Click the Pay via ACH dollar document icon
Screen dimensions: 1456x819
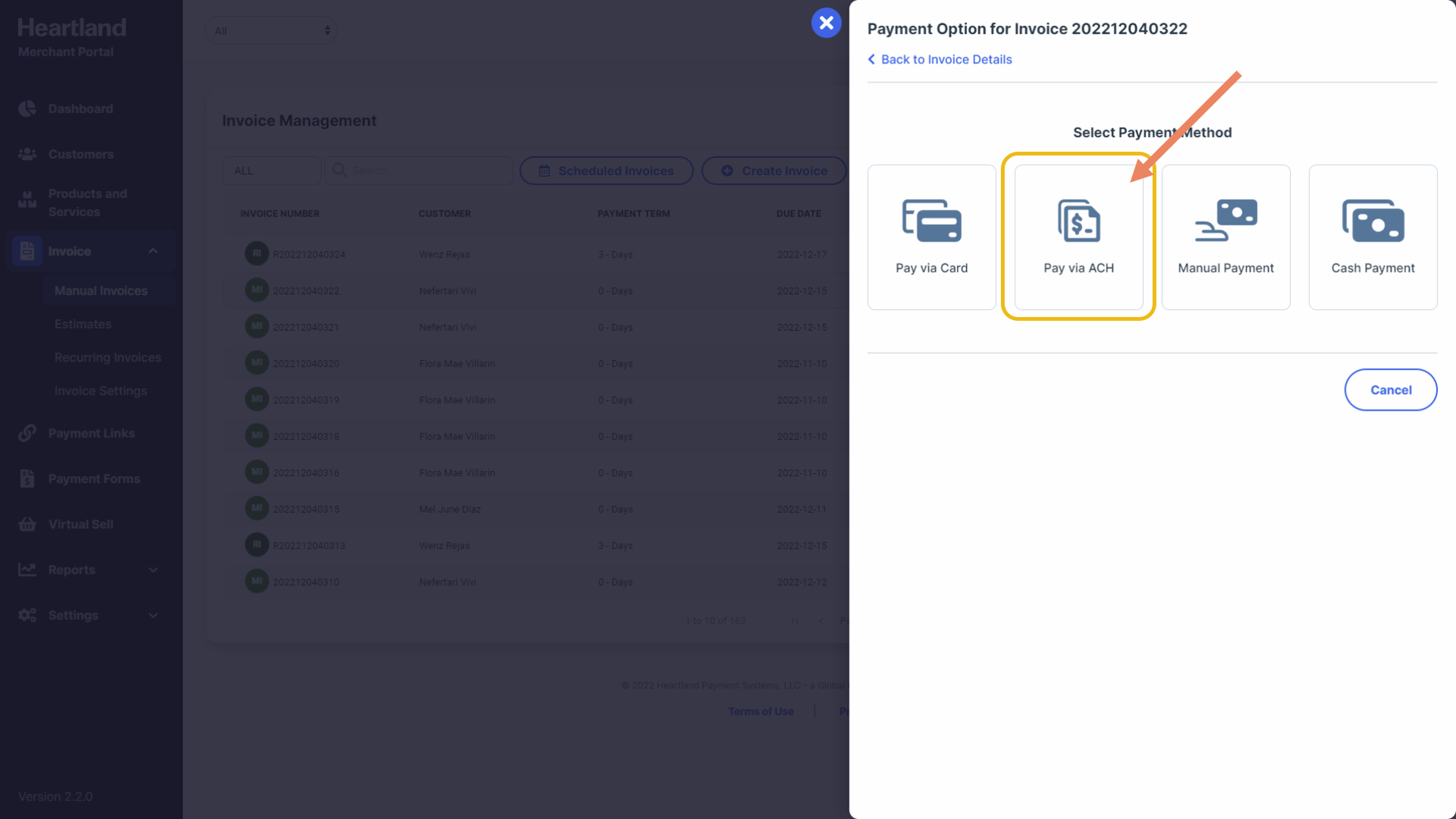(1078, 221)
